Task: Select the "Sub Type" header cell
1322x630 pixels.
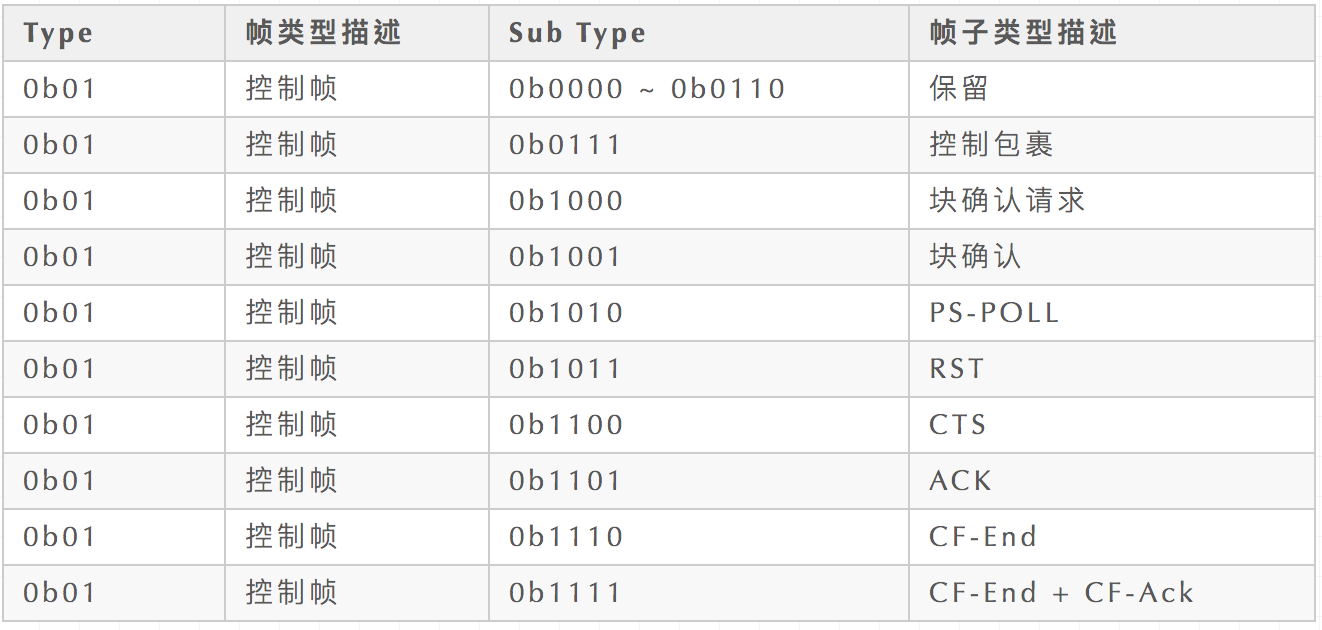Action: click(x=577, y=33)
